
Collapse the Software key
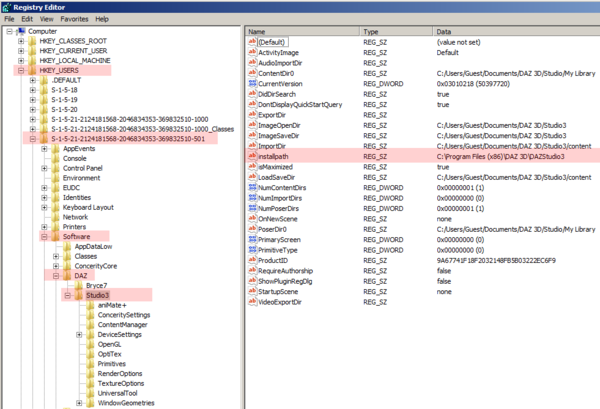coord(44,237)
